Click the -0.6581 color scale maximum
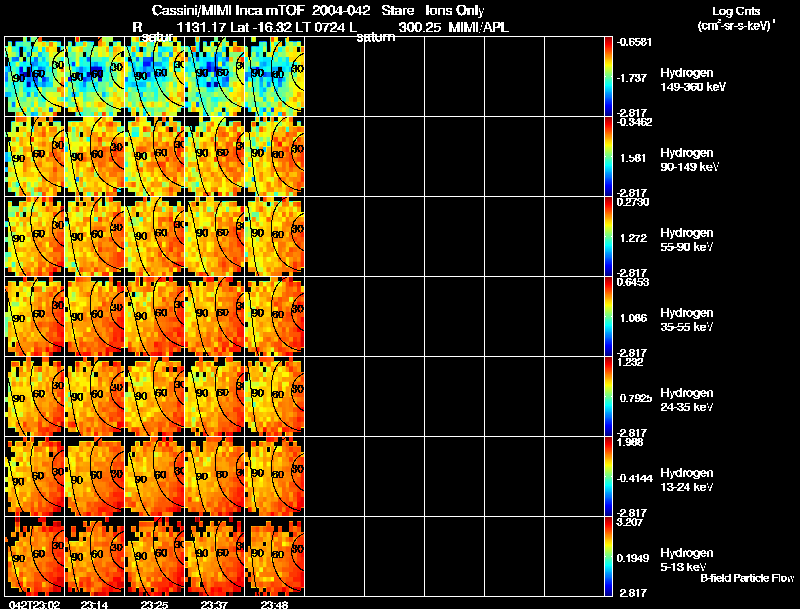Viewport: 800px width, 609px height. pos(634,42)
